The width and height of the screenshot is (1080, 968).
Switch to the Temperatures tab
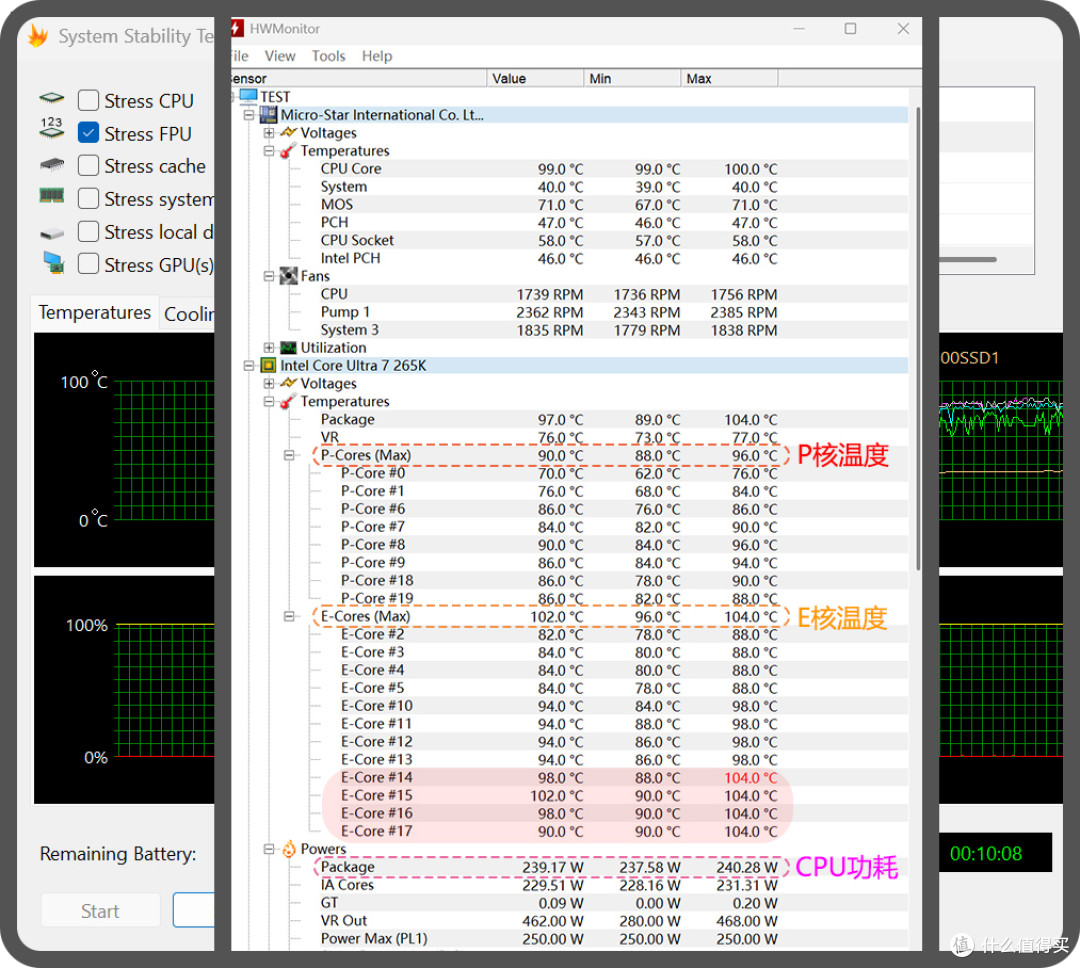[94, 313]
